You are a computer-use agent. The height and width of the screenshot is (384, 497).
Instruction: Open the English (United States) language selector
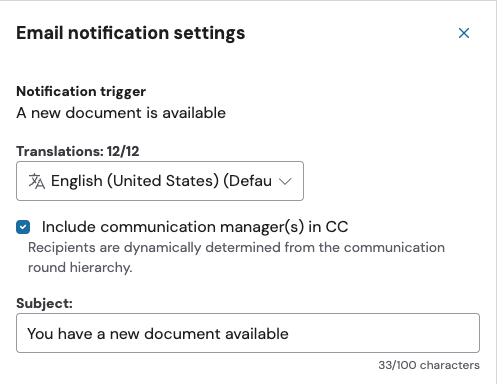coord(160,181)
